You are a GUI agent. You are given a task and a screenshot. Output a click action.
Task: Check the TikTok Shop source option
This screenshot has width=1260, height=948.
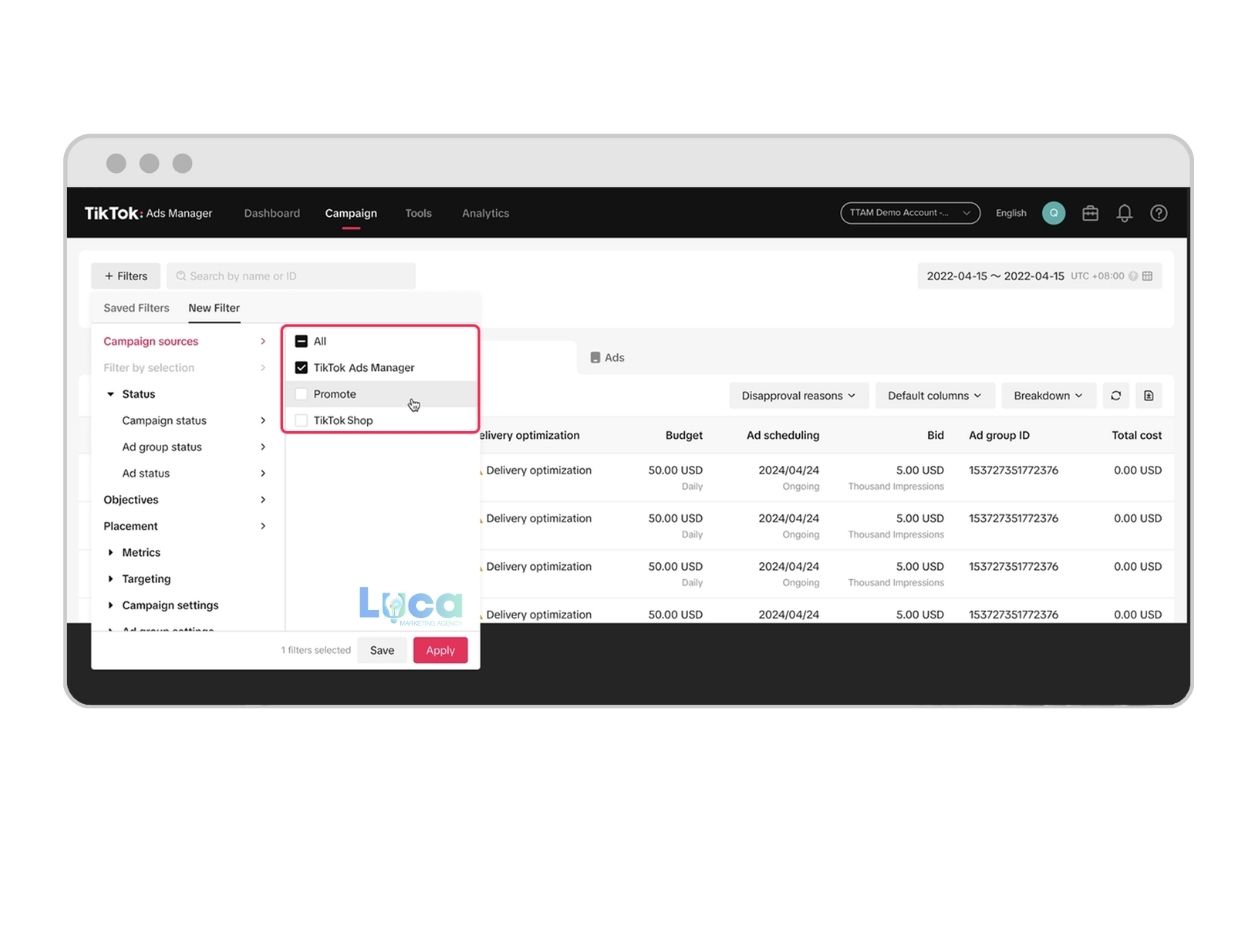click(x=301, y=420)
